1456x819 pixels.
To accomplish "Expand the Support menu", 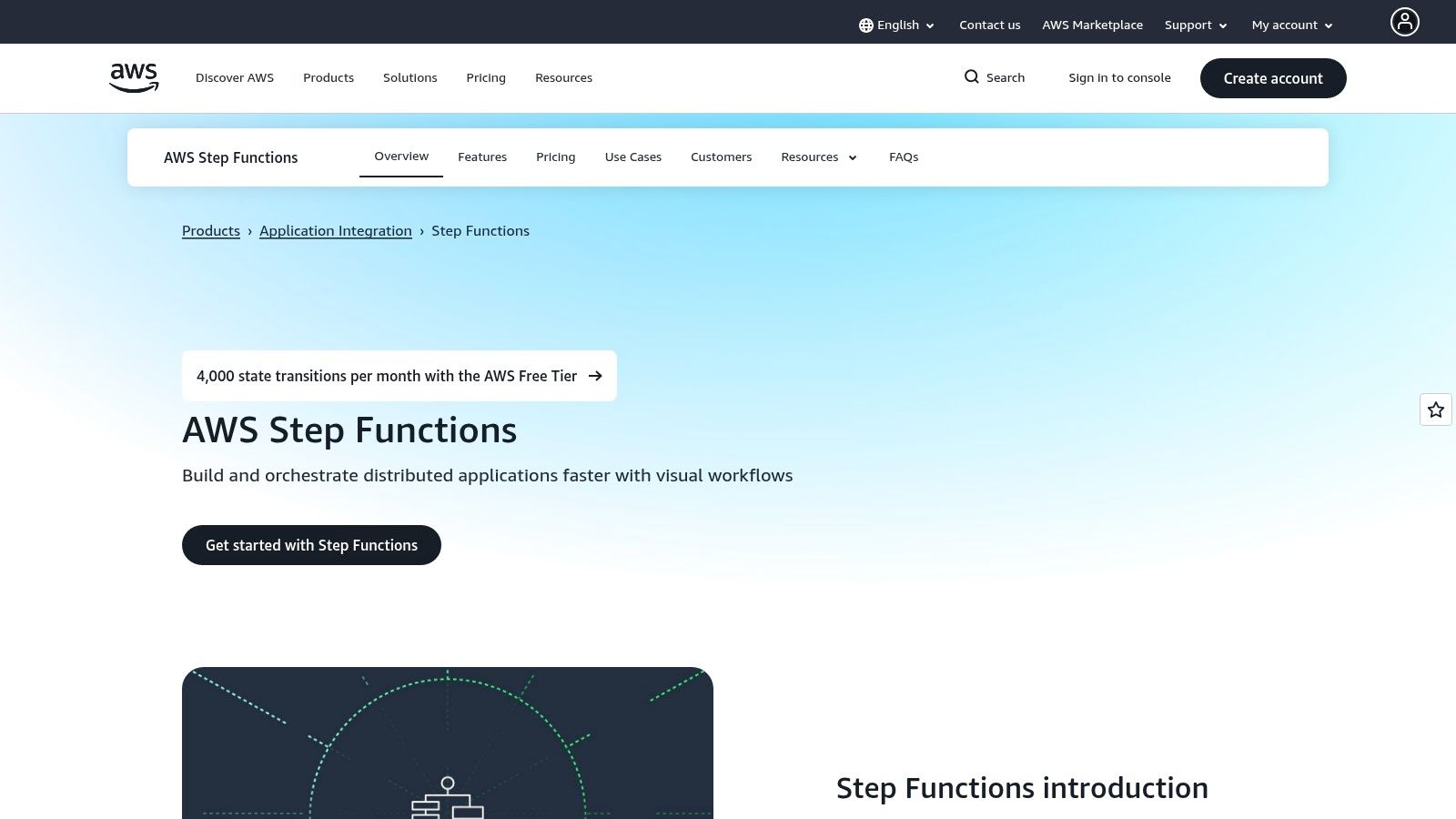I will pyautogui.click(x=1195, y=25).
